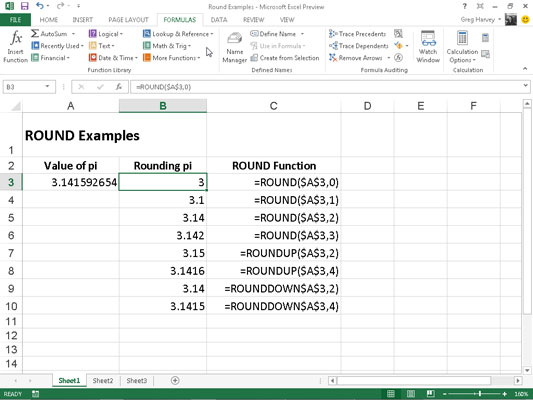Expand the AutoSum dropdown

pos(73,34)
